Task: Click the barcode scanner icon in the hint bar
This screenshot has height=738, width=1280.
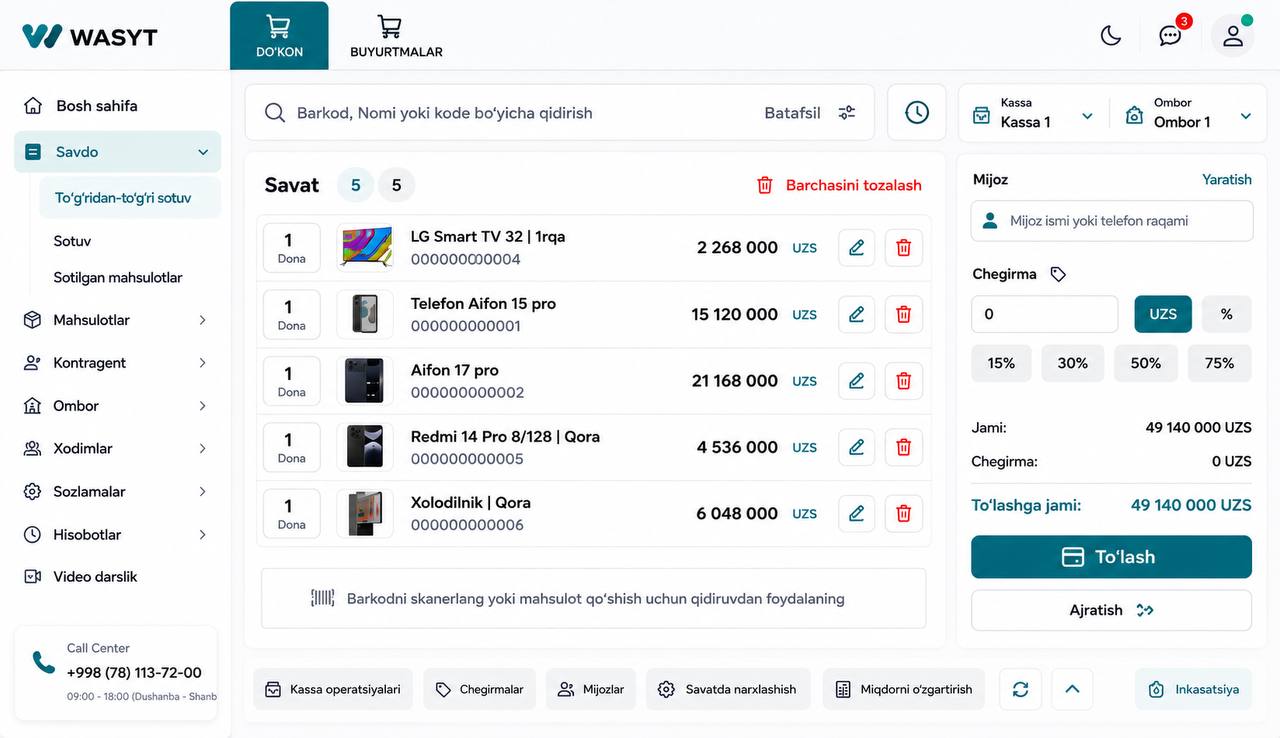Action: [x=322, y=598]
